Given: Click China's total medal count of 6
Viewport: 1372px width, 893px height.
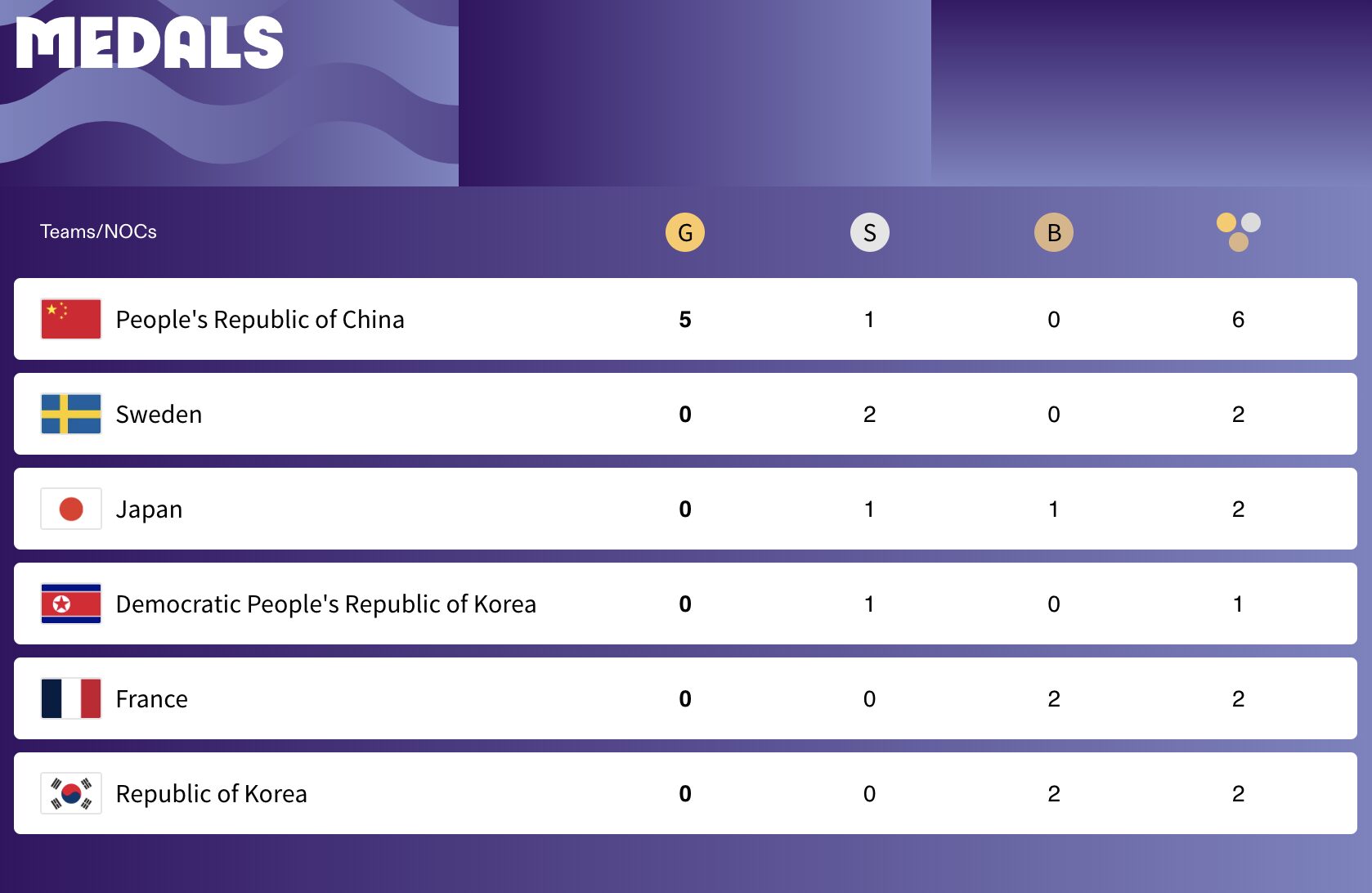Looking at the screenshot, I should click(1238, 319).
